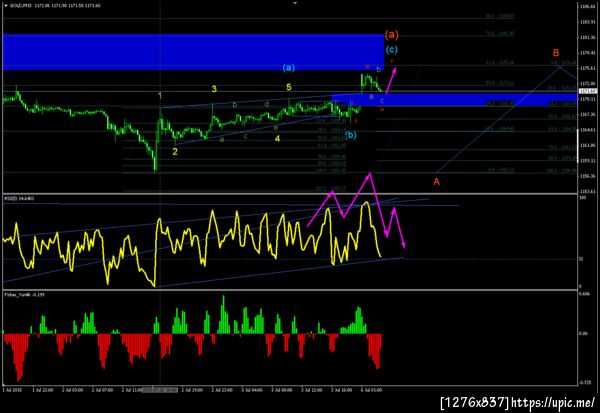Click the 1175.61 price axis label
Image resolution: width=600 pixels, height=413 pixels.
[x=587, y=68]
